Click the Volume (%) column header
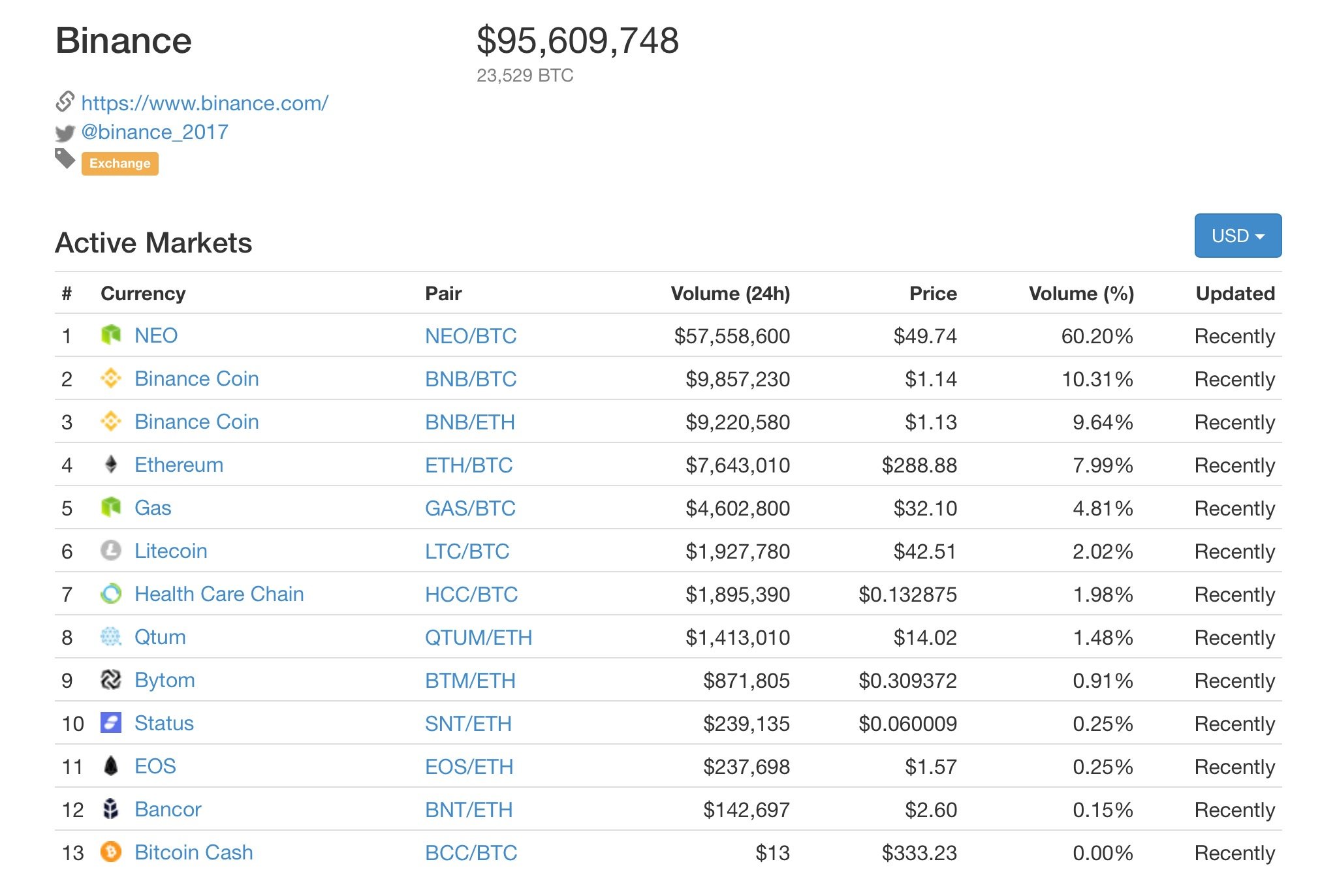Viewport: 1337px width, 896px height. coord(1082,294)
